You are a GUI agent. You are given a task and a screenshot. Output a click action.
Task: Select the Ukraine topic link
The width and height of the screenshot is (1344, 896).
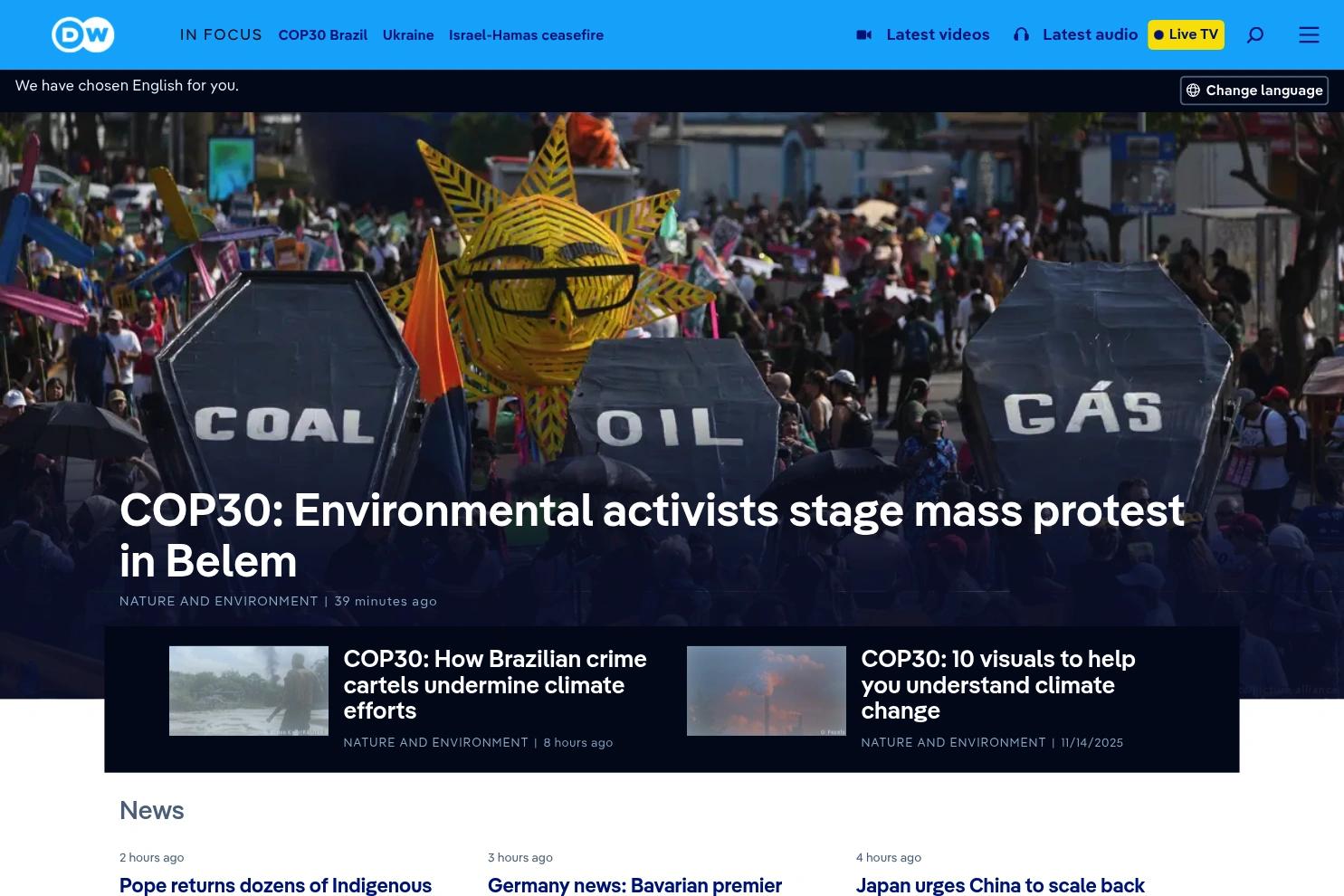pyautogui.click(x=408, y=35)
